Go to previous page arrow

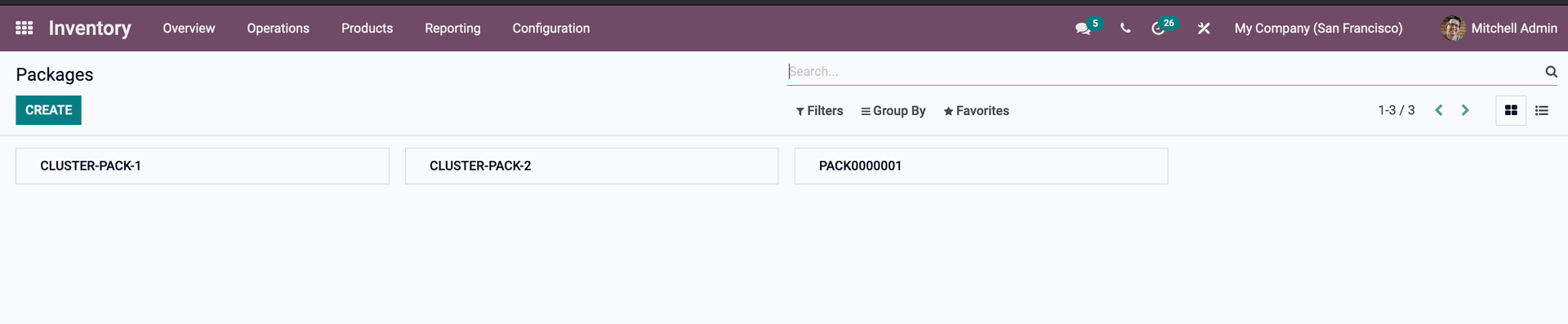(1439, 110)
